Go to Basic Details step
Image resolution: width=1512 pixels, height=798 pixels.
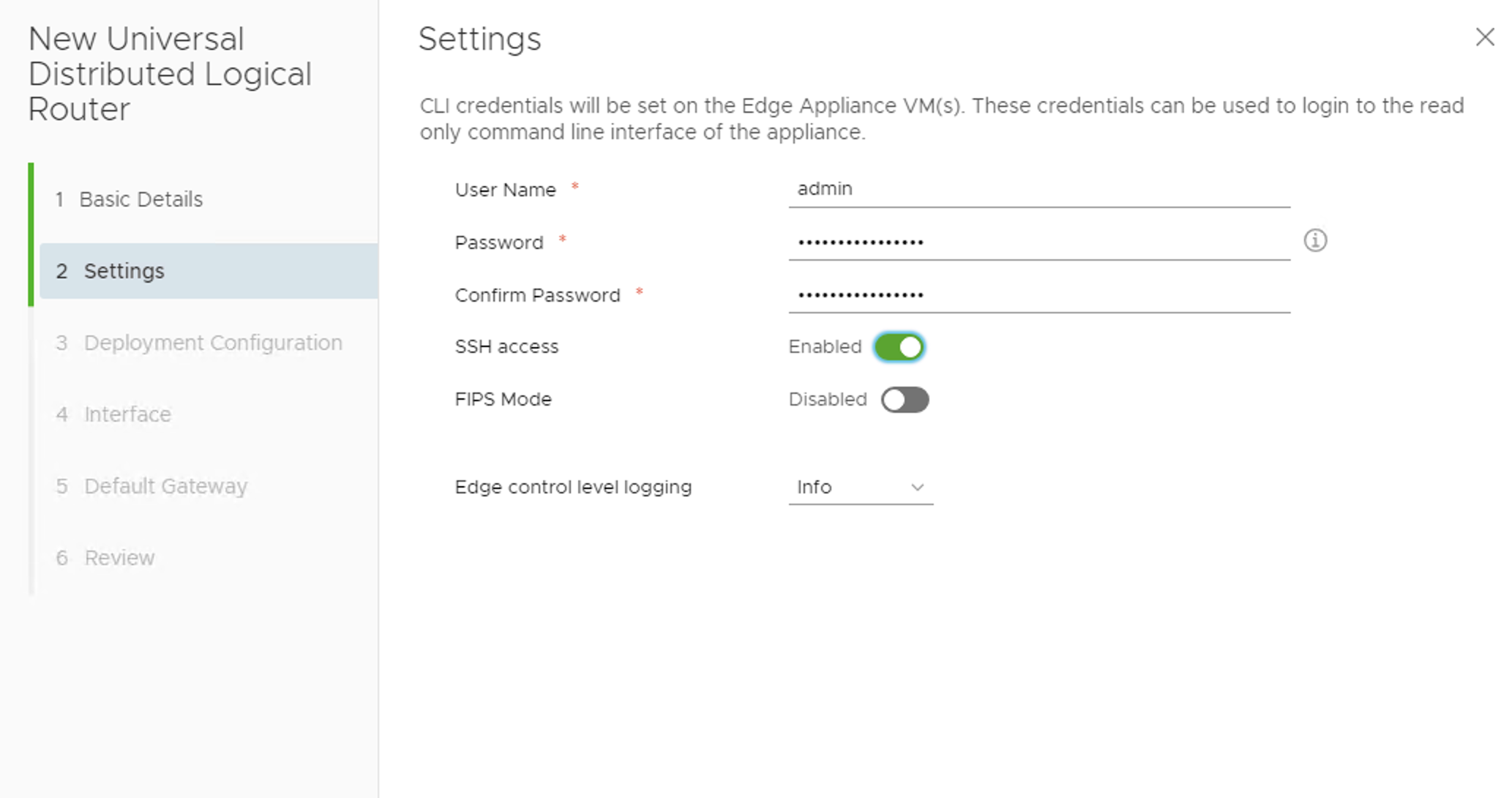click(141, 199)
